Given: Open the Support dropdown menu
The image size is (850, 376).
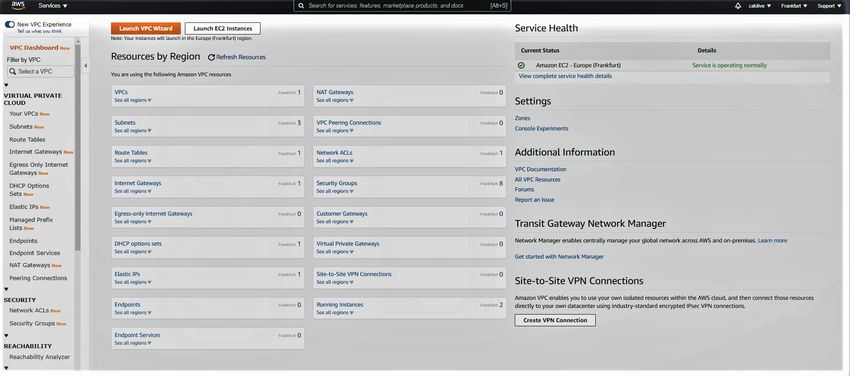Looking at the screenshot, I should pyautogui.click(x=829, y=6).
